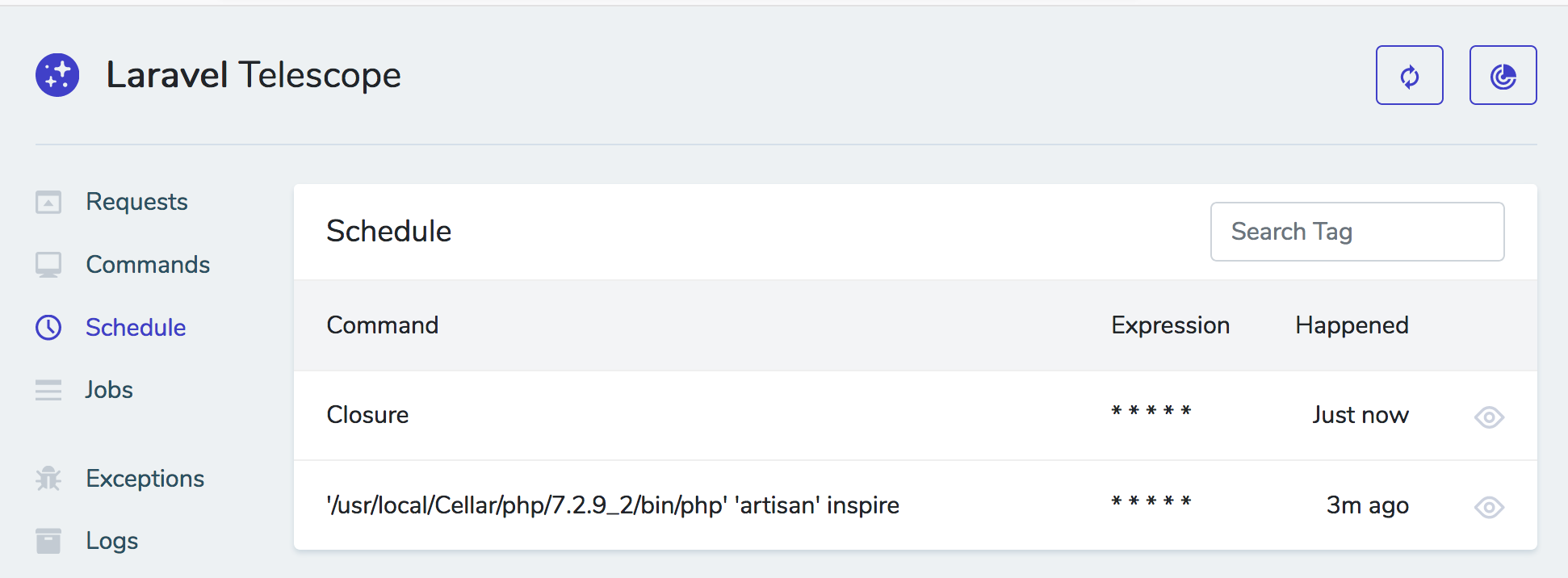1568x578 pixels.
Task: Select the Exceptions bug icon
Action: [x=48, y=478]
